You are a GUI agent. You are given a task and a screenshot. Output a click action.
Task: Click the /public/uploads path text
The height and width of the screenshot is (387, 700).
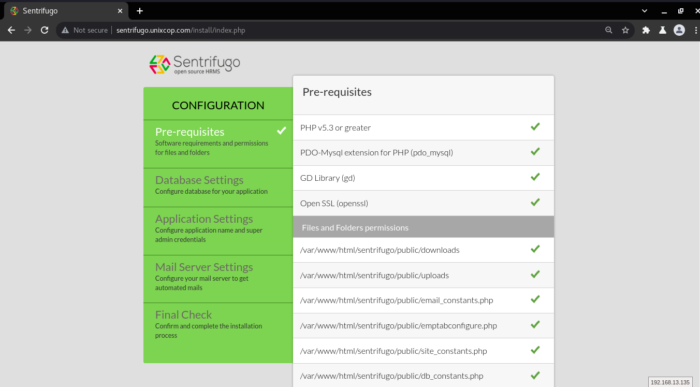(x=375, y=275)
